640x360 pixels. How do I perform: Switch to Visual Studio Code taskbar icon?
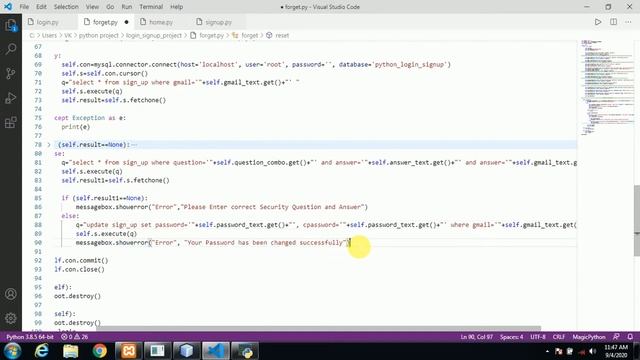(216, 351)
